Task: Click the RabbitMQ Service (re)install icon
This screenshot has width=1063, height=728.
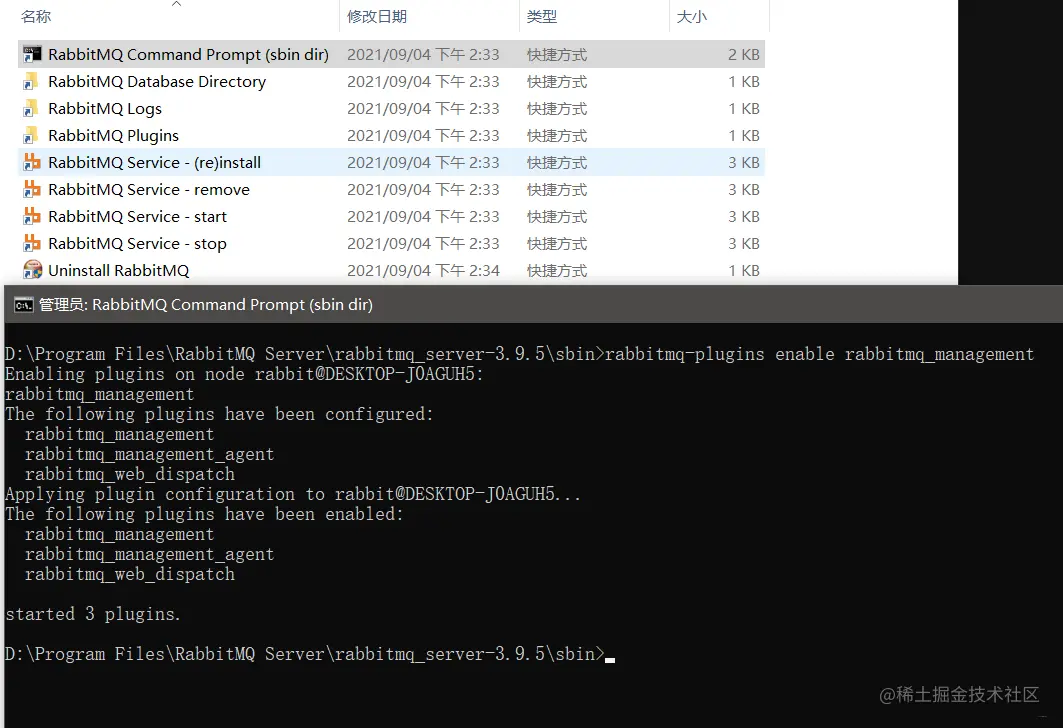Action: pyautogui.click(x=32, y=162)
